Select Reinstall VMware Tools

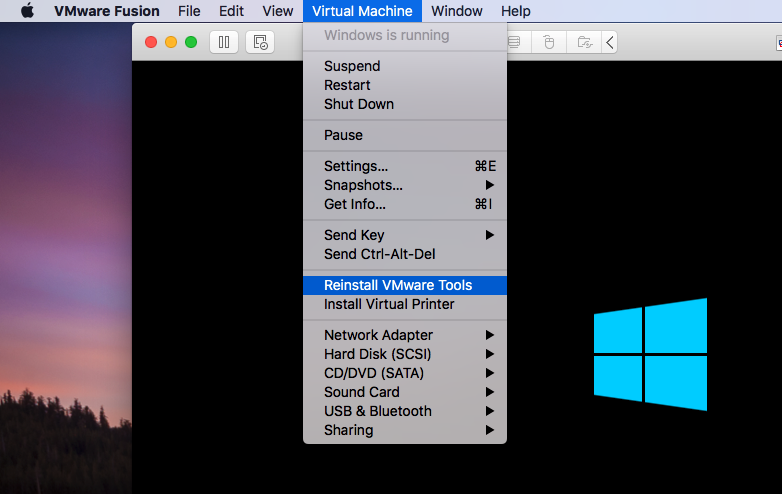(405, 285)
